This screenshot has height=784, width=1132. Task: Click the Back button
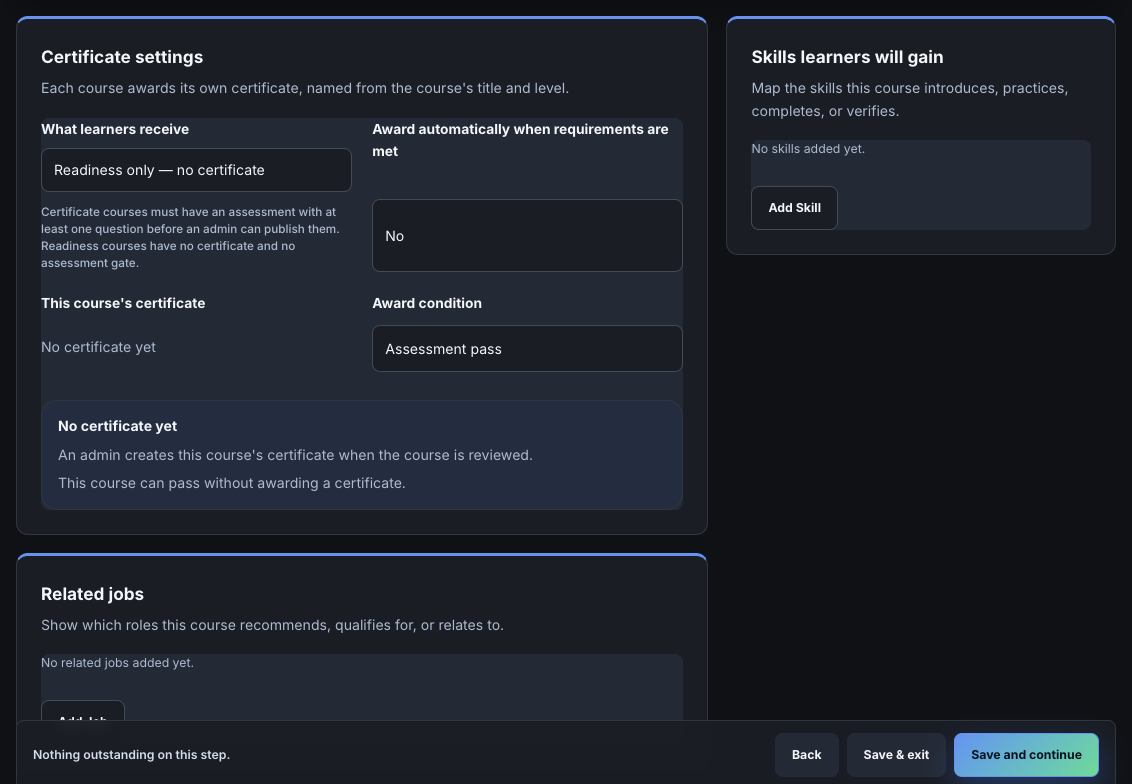pos(806,754)
